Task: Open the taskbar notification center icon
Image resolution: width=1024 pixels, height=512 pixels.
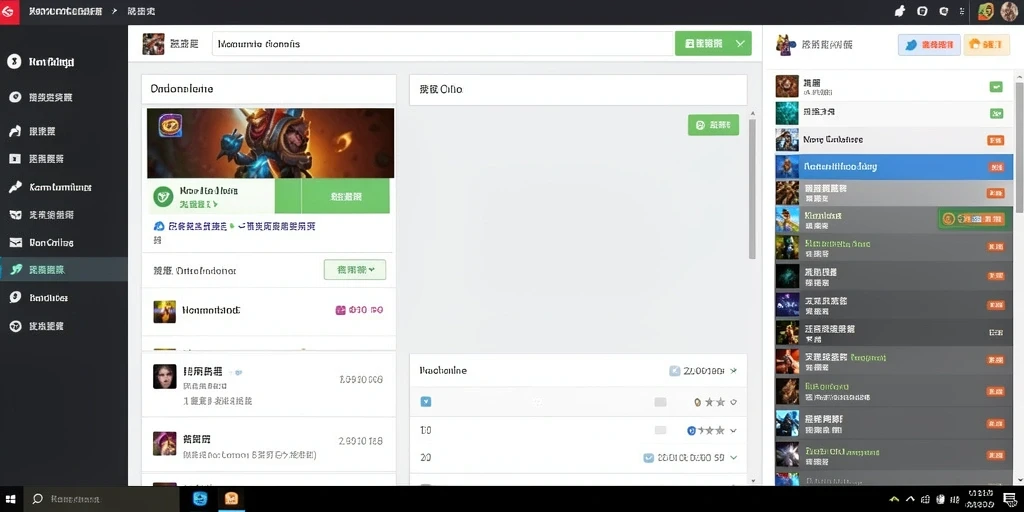Action: (x=1009, y=499)
